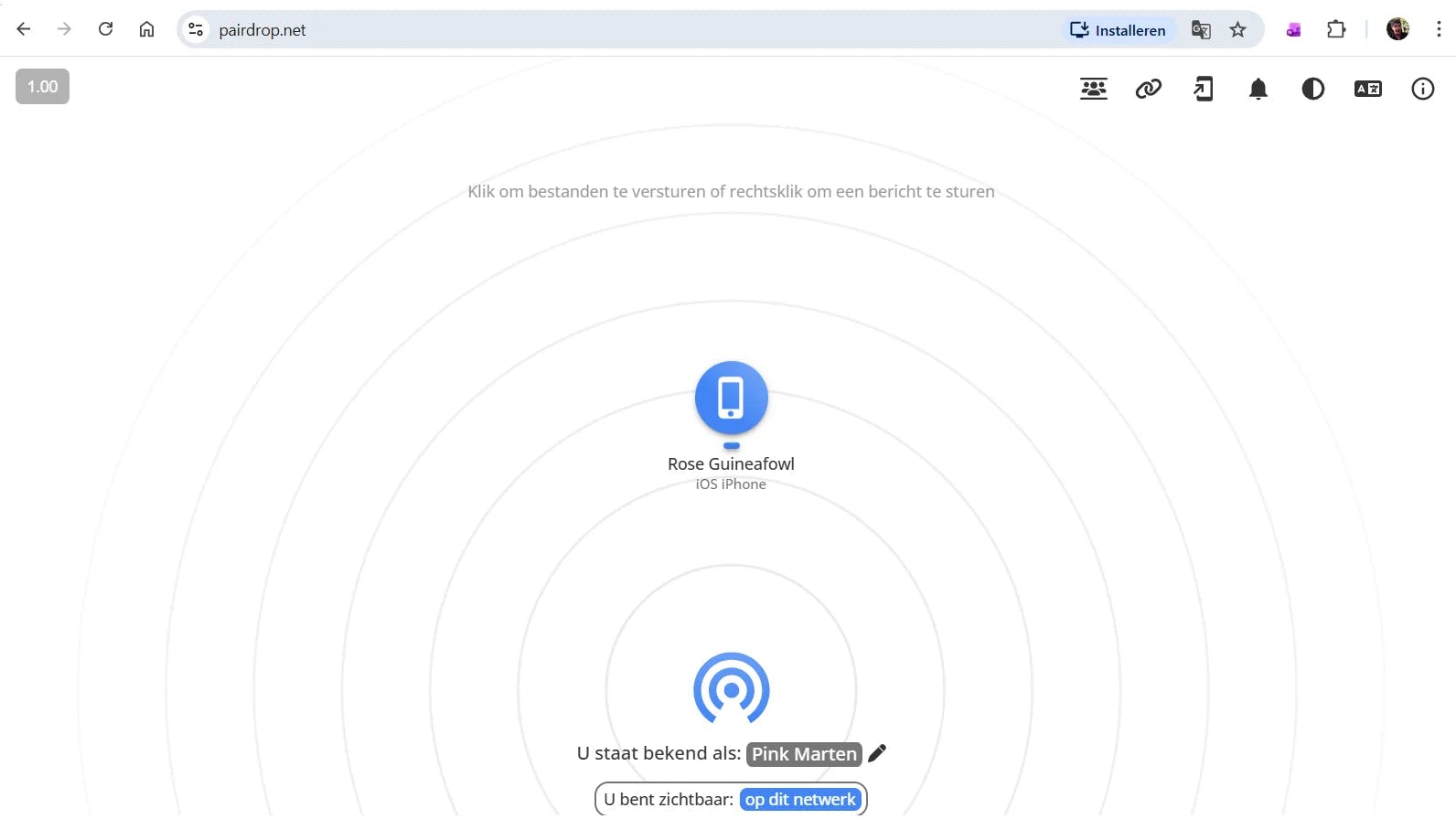This screenshot has height=819, width=1456.
Task: Click the PairDrop radar logo
Action: pyautogui.click(x=732, y=688)
